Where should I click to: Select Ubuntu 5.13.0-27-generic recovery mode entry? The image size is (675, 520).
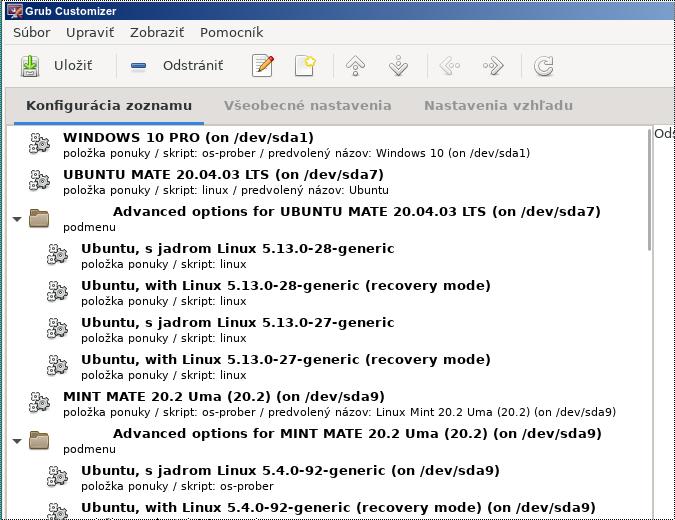pos(285,359)
